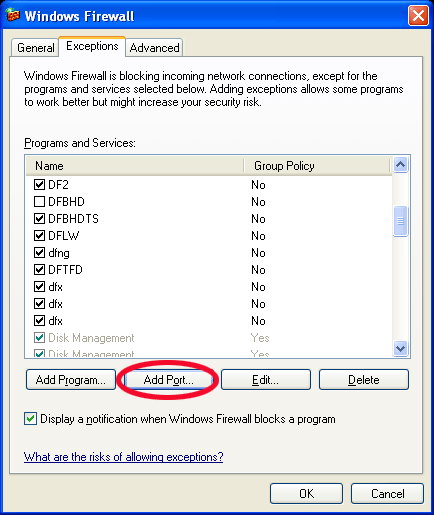Image resolution: width=434 pixels, height=515 pixels.
Task: Uncheck the DF2 exception checkbox
Action: tap(39, 184)
